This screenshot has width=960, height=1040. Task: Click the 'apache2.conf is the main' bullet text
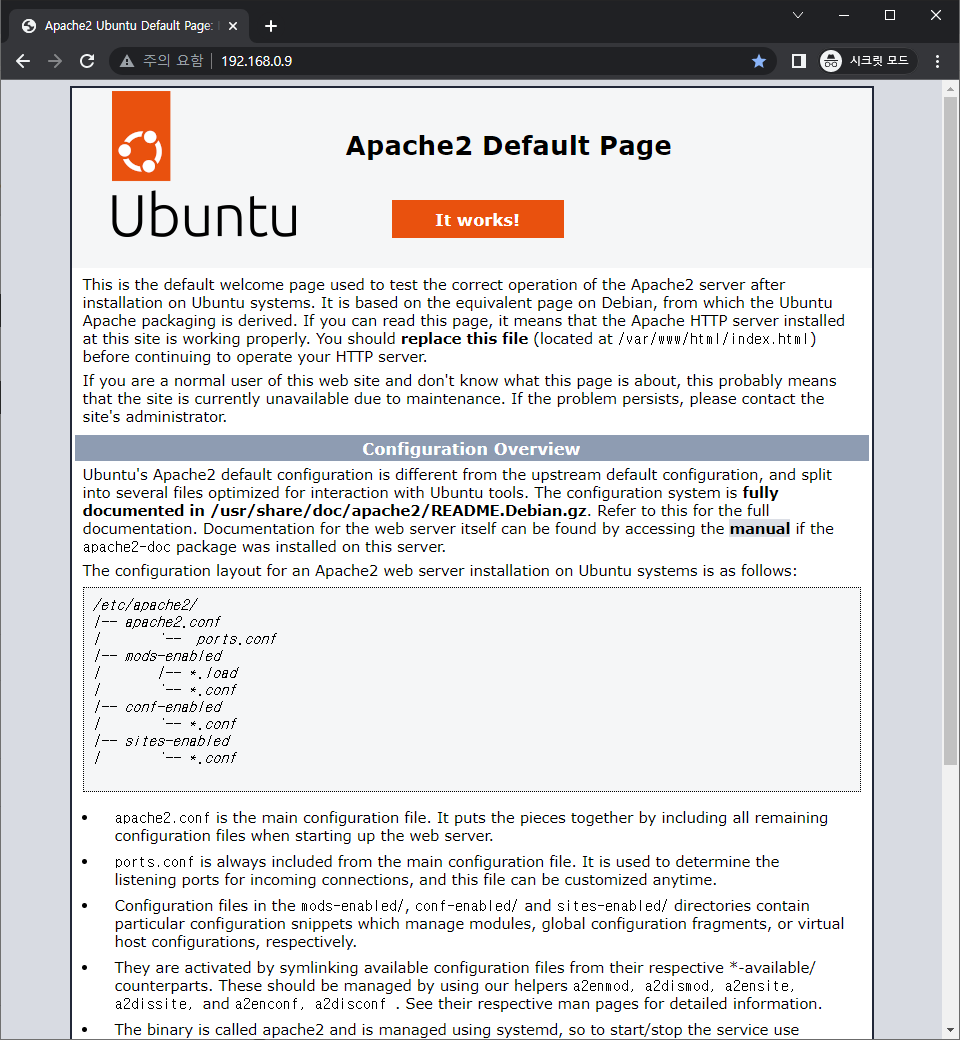(471, 826)
